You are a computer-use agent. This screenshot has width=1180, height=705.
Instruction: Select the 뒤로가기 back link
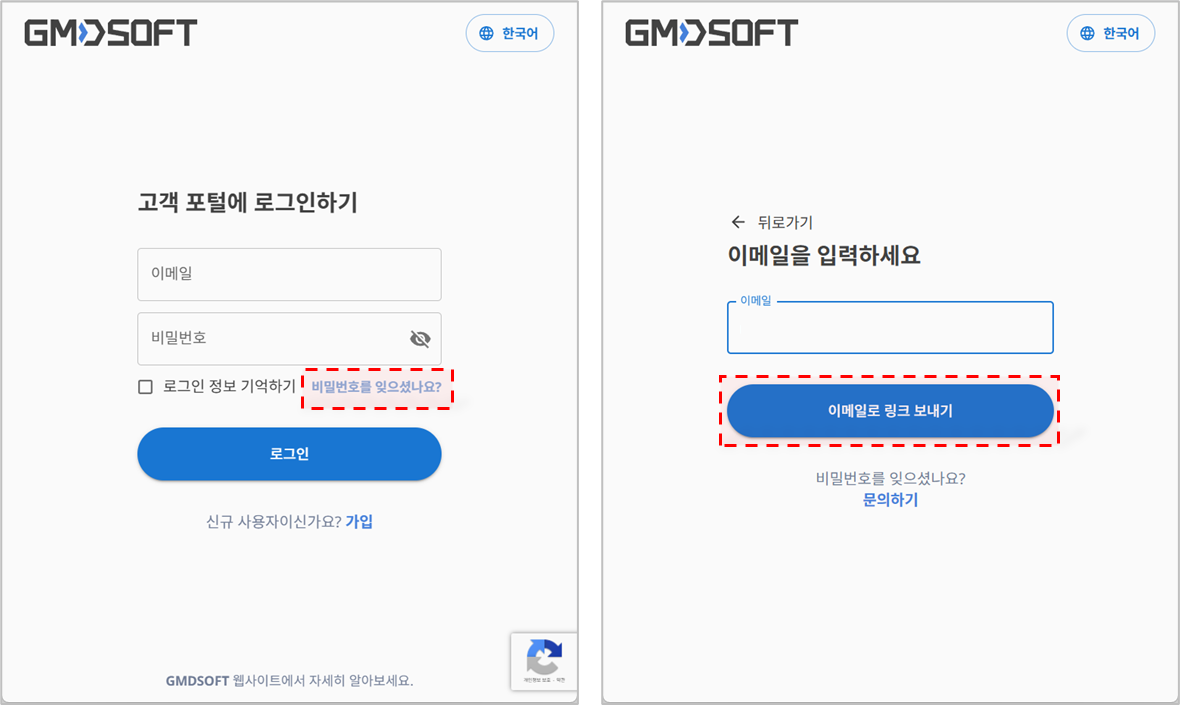tap(785, 222)
